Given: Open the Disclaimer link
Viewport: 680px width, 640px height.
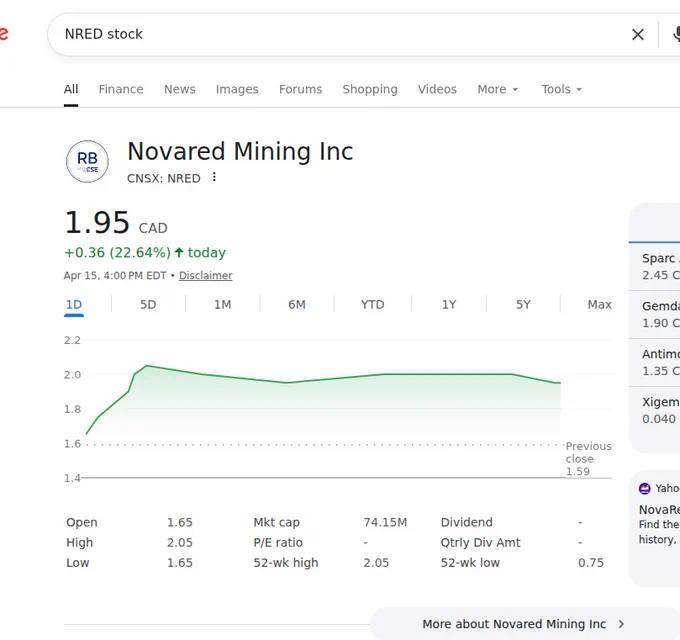Looking at the screenshot, I should (206, 275).
